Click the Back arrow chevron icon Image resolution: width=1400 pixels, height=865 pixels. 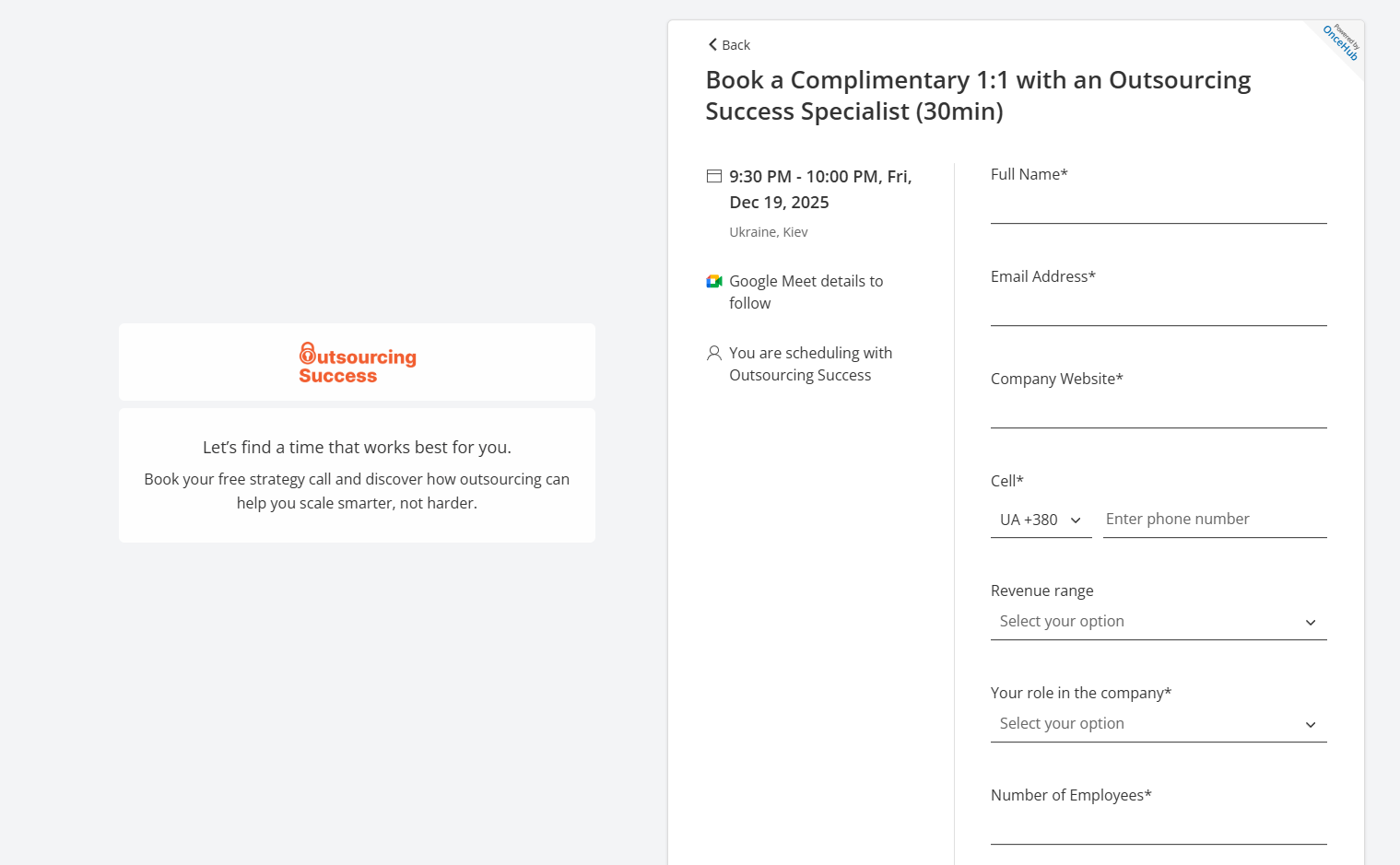[712, 44]
